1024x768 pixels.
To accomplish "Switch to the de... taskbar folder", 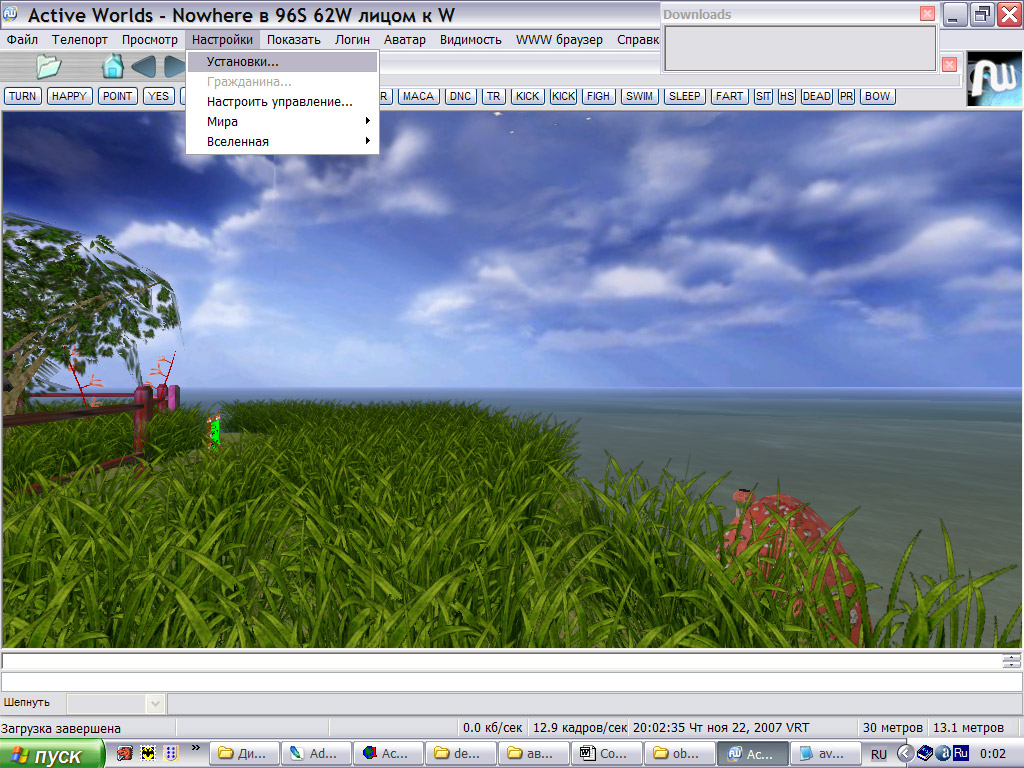I will 460,754.
